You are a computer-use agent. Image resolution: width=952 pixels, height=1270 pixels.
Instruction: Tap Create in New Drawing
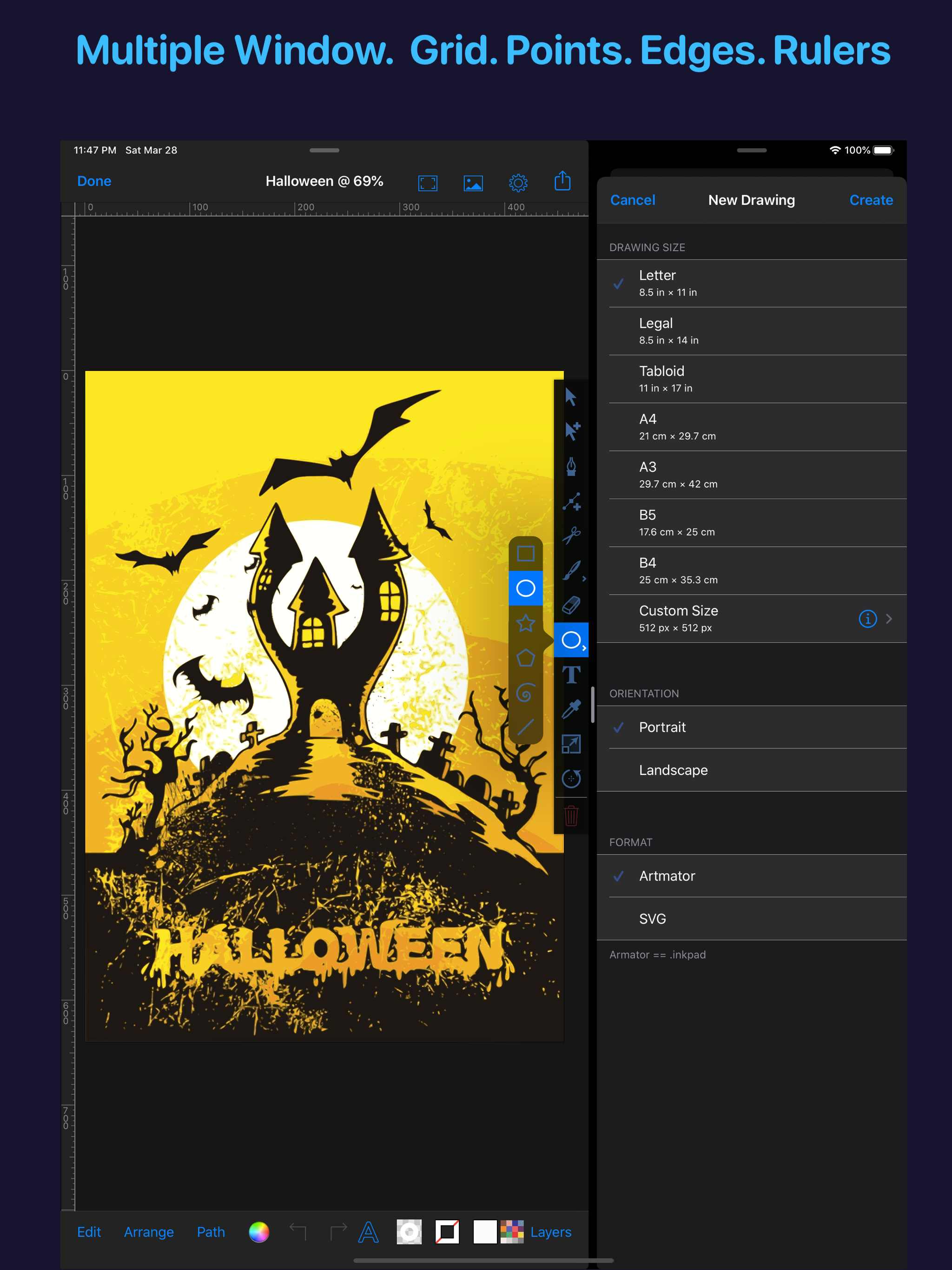coord(871,200)
